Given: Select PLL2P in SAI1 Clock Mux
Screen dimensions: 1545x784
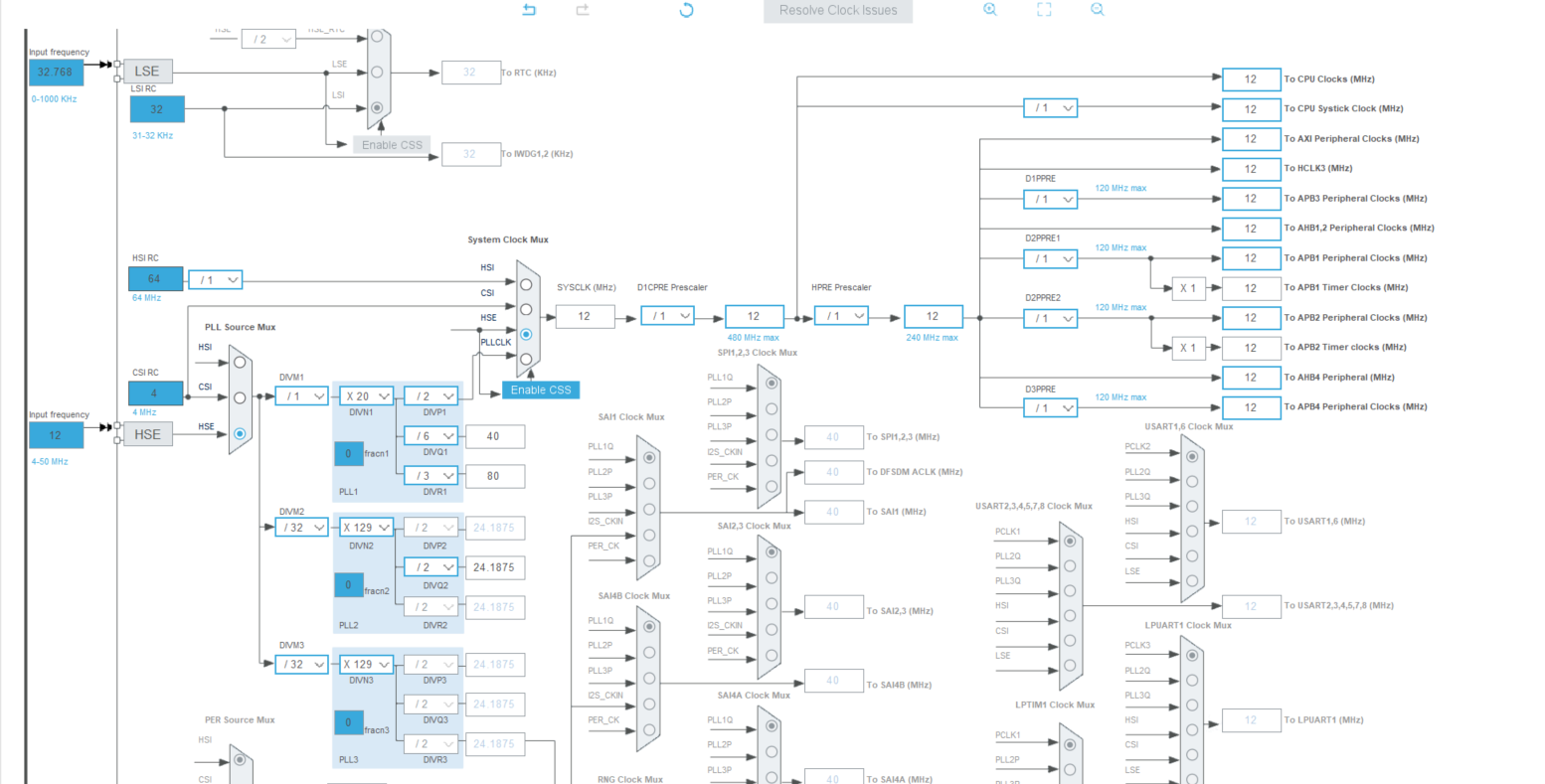Looking at the screenshot, I should pos(649,484).
